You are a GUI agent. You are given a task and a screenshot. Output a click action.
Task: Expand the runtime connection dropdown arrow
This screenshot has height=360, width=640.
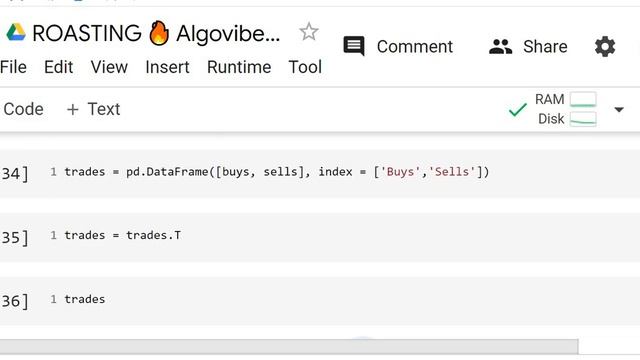[x=619, y=109]
